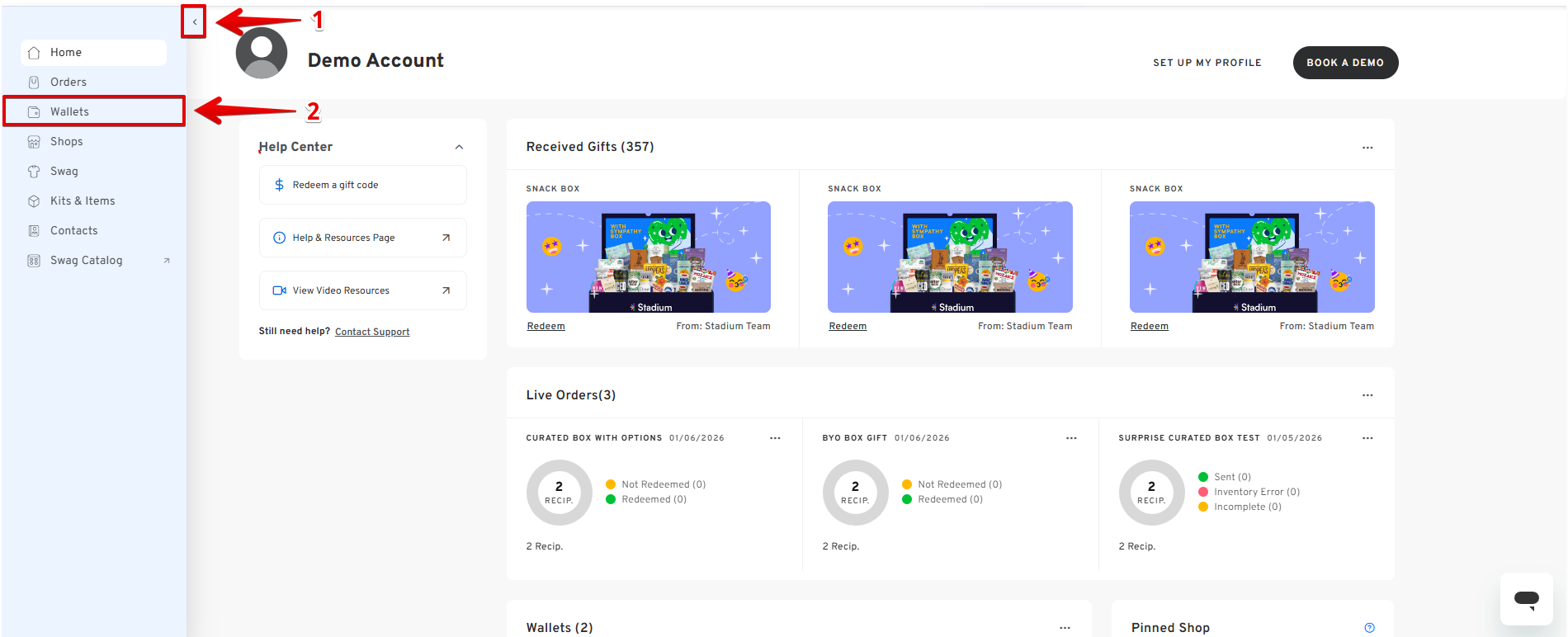Screen dimensions: 1568x637
Task: Open Live Orders section three-dot menu
Action: 1367,395
